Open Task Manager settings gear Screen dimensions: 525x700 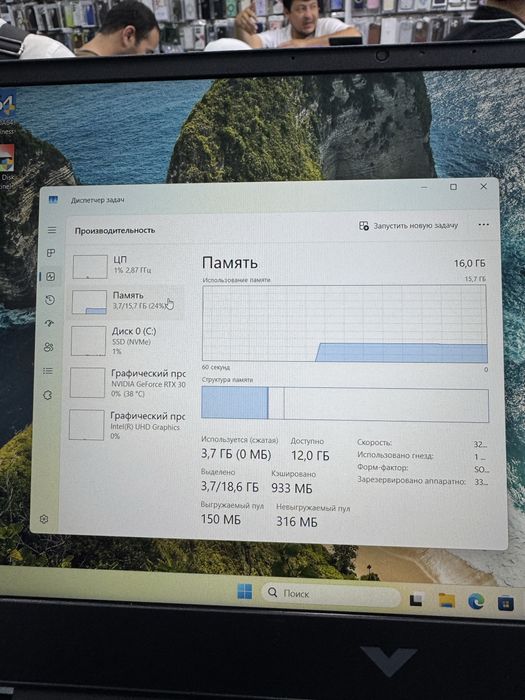(x=44, y=519)
